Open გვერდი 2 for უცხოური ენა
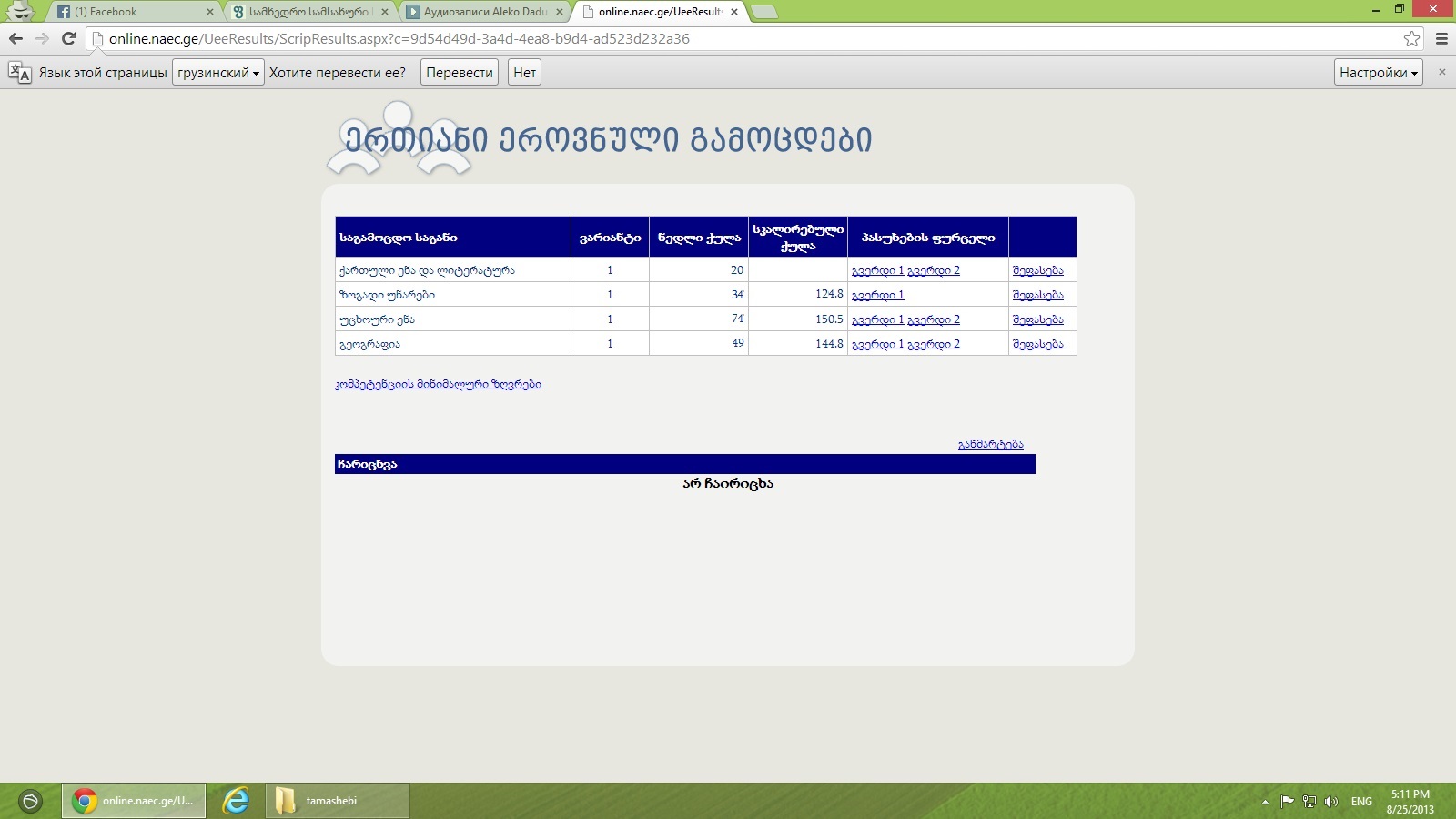The width and height of the screenshot is (1456, 819). [934, 319]
